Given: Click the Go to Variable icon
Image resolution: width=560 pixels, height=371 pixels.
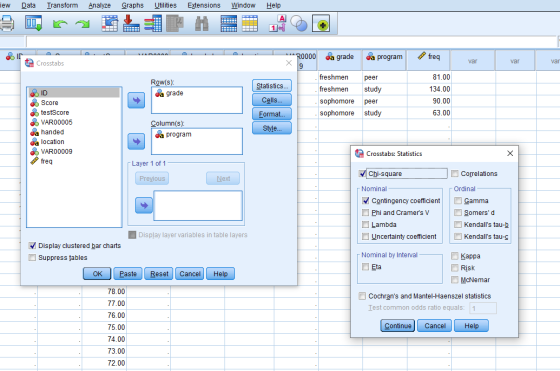Looking at the screenshot, I should 131,24.
